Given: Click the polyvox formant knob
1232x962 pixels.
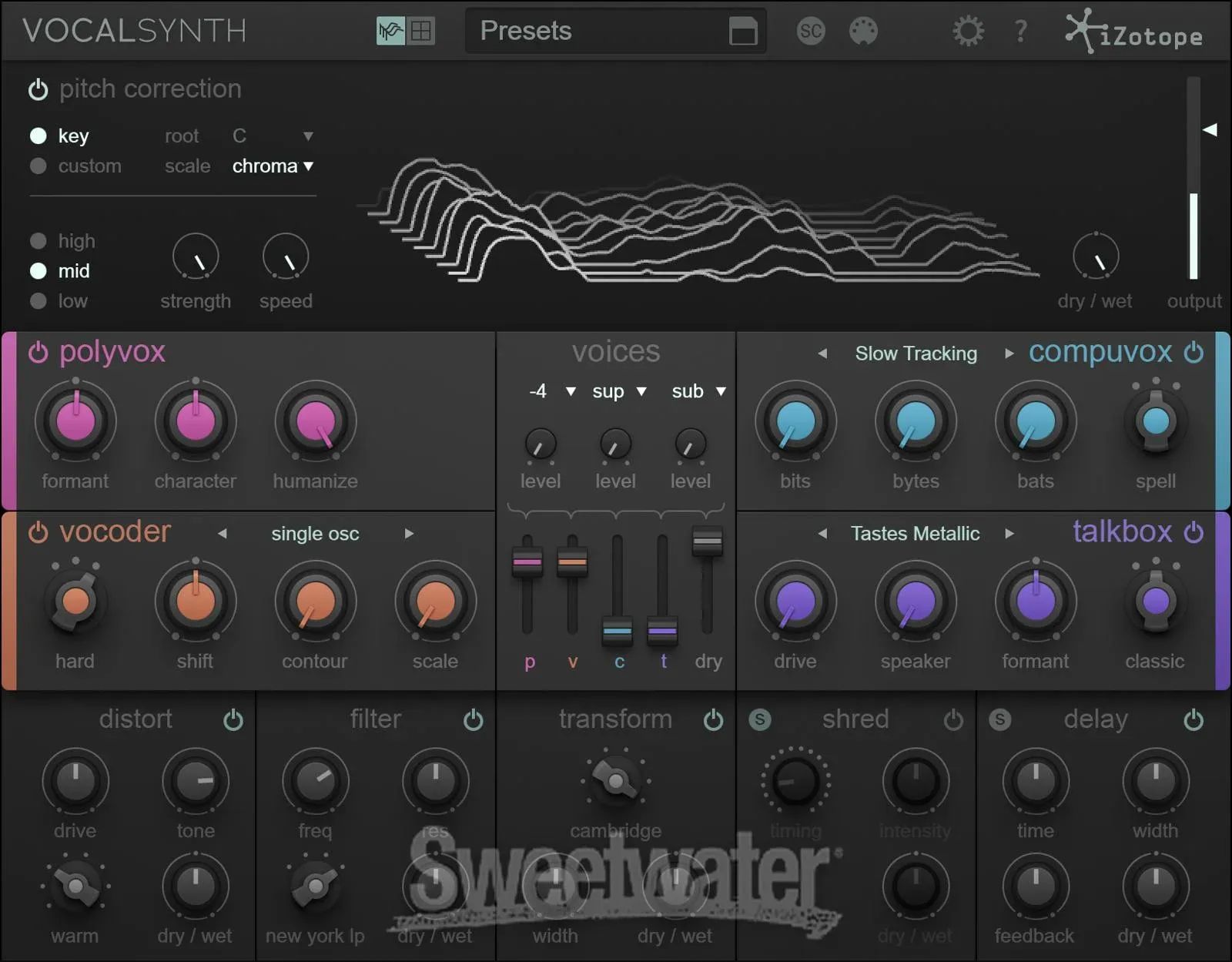Looking at the screenshot, I should (75, 421).
